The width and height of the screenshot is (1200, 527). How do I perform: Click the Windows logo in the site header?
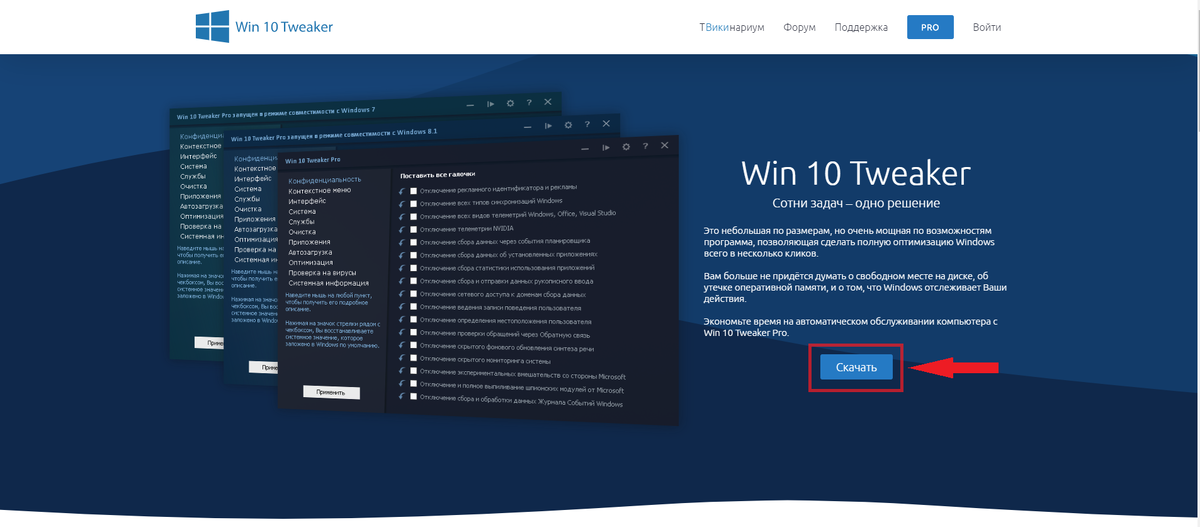(x=212, y=26)
